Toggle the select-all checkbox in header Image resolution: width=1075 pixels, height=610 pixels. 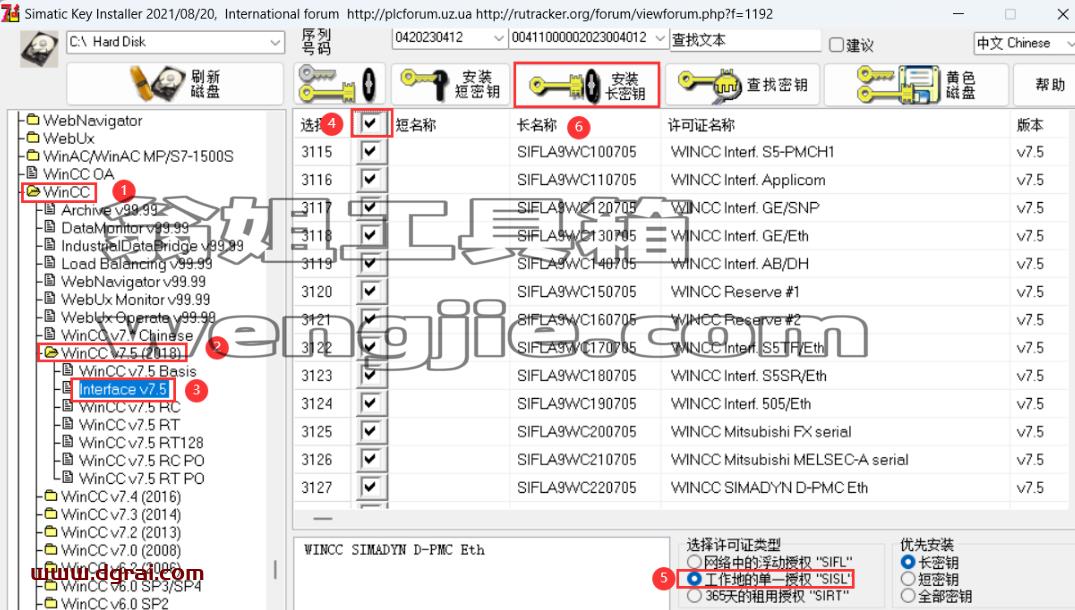point(370,123)
